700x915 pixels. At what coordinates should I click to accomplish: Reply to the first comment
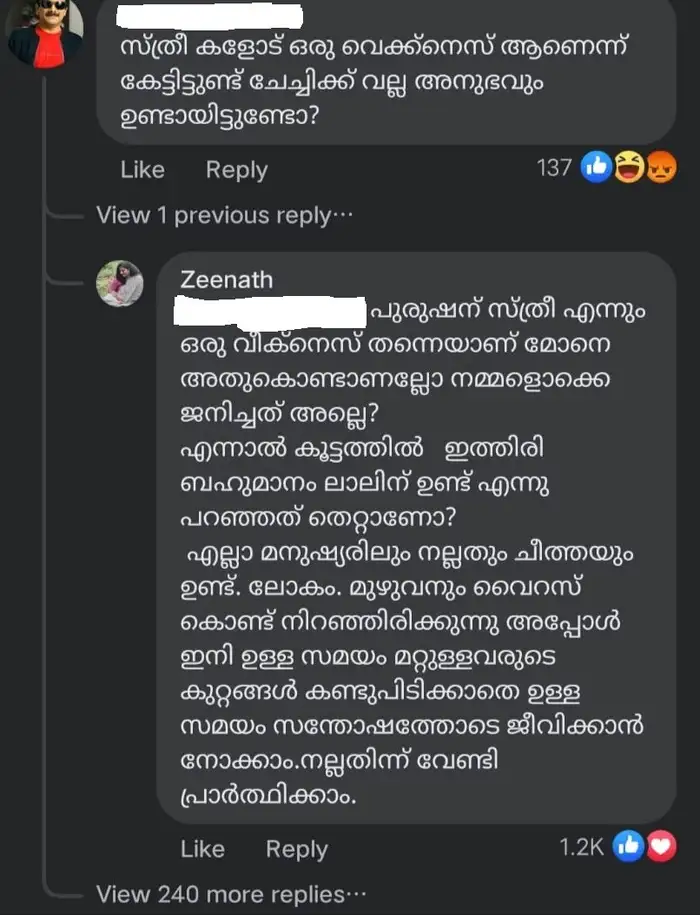click(236, 169)
